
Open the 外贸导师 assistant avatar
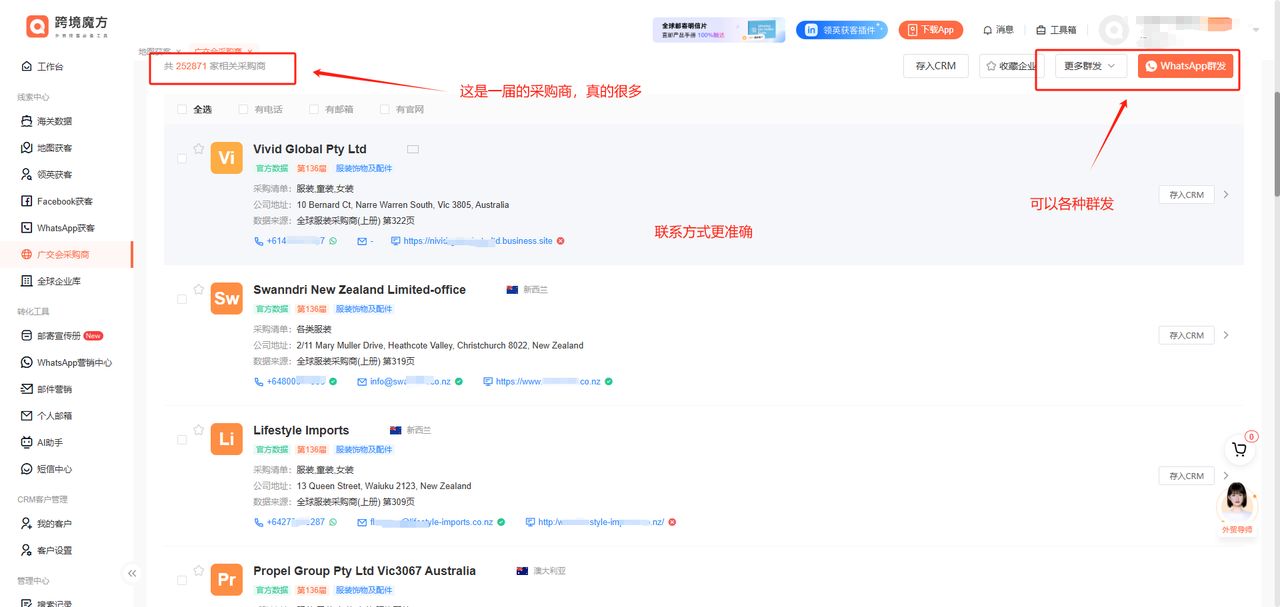[x=1238, y=502]
